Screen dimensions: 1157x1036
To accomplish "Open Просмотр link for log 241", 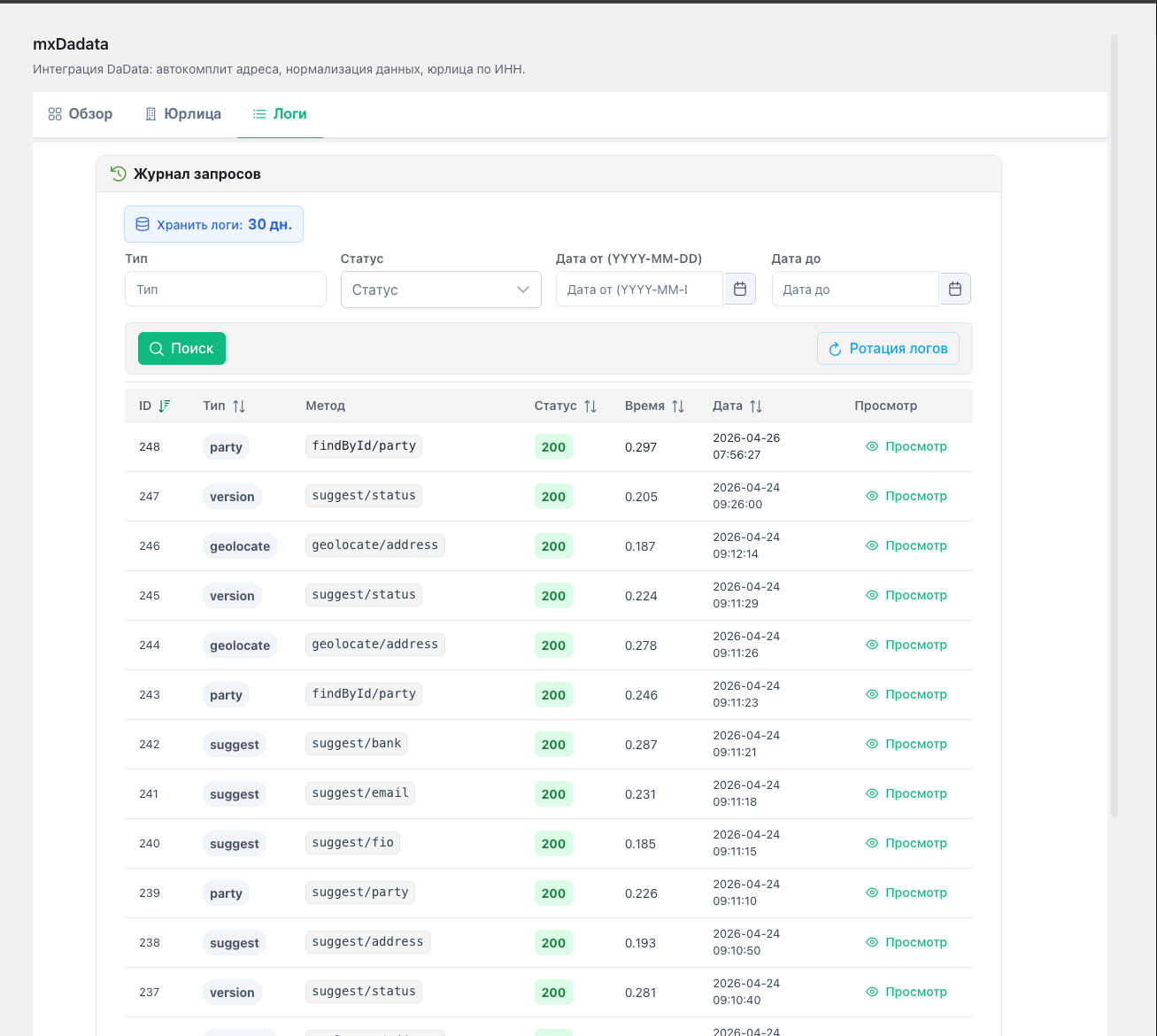I will click(x=906, y=793).
